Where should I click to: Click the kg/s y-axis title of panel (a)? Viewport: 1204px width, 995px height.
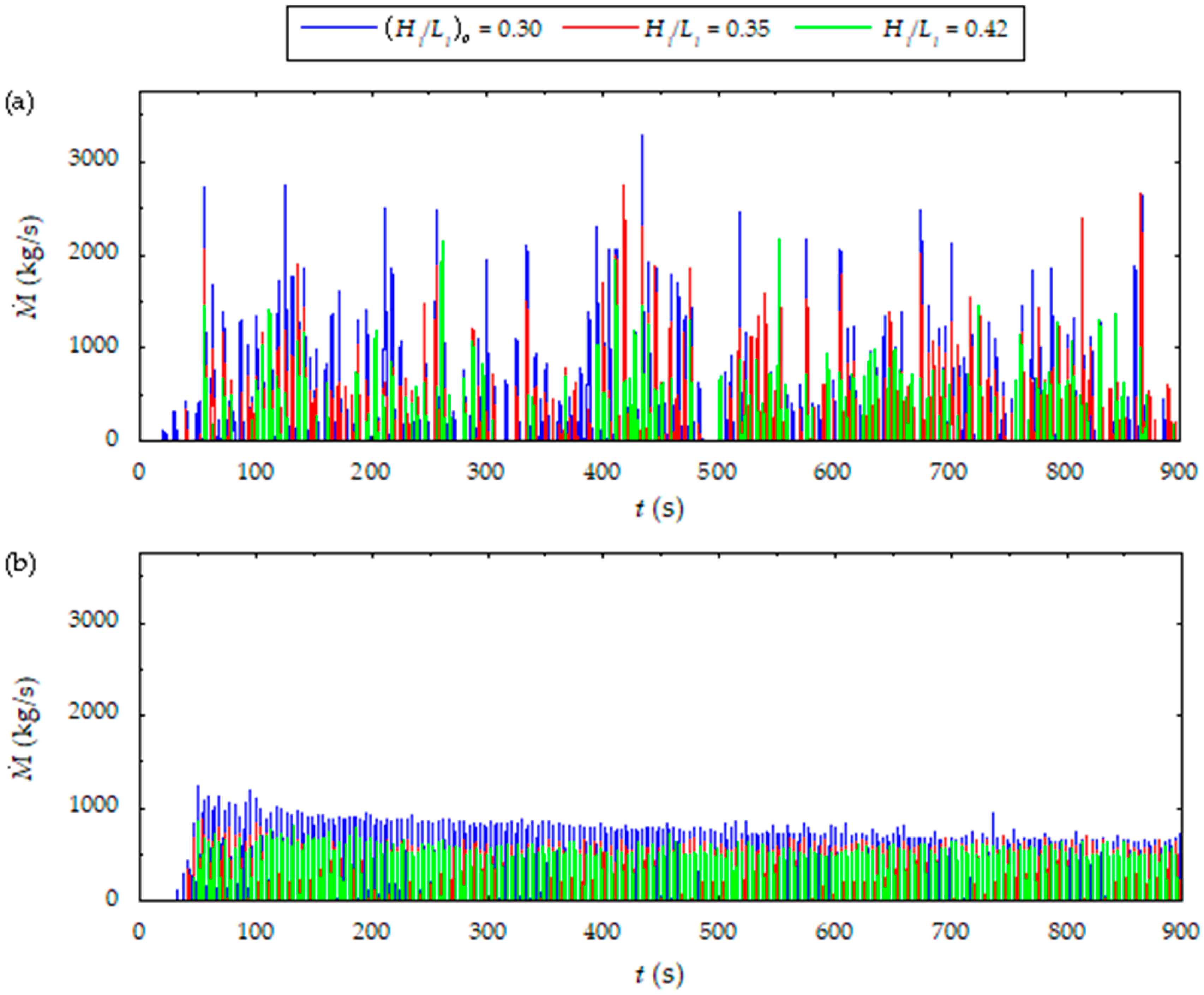(x=28, y=266)
